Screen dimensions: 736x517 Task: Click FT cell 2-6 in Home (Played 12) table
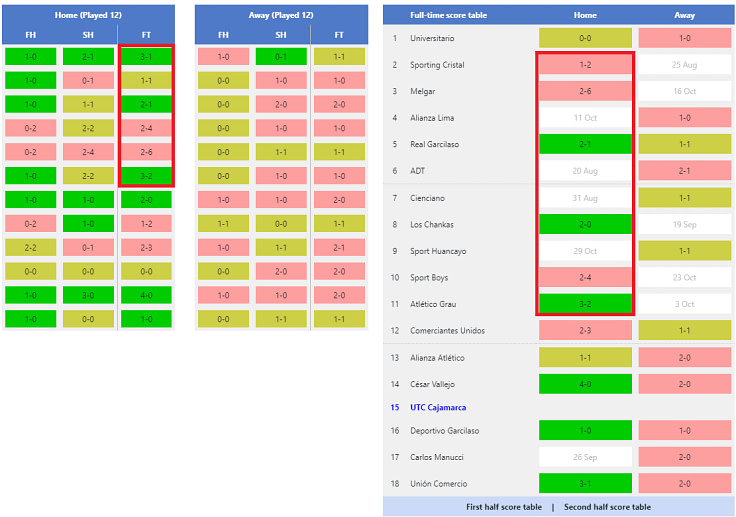146,152
